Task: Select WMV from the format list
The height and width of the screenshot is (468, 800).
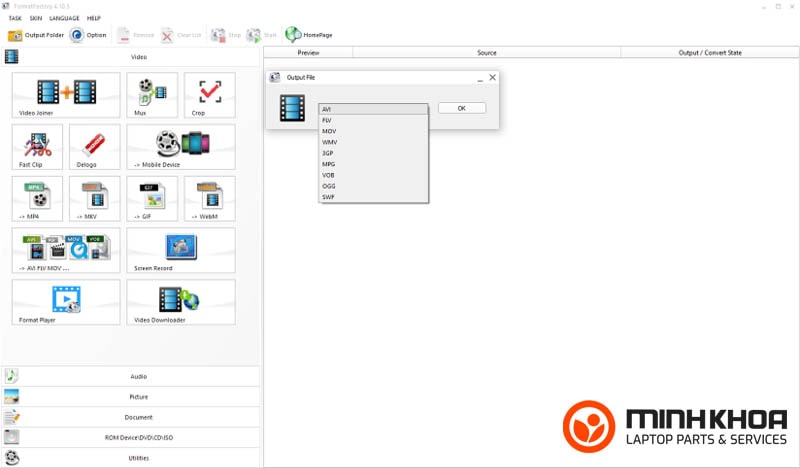Action: pyautogui.click(x=373, y=142)
